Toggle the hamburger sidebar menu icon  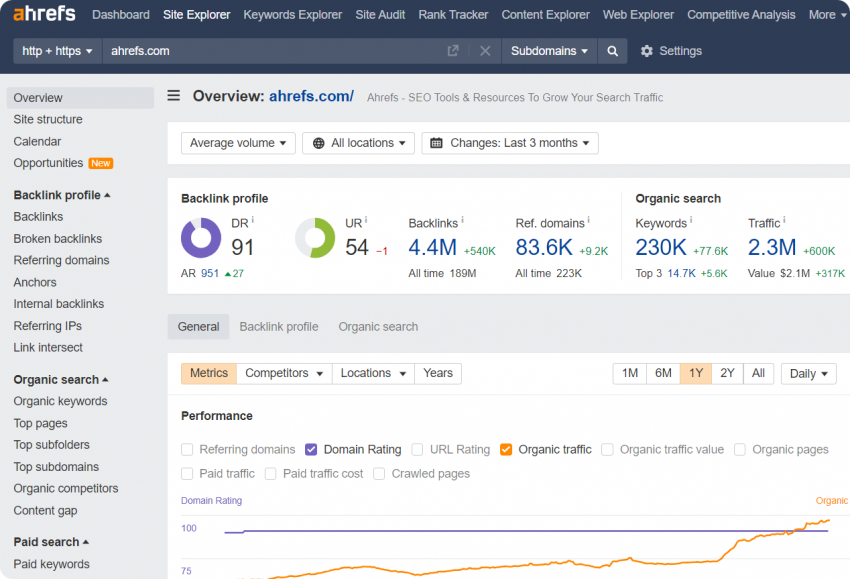[173, 96]
